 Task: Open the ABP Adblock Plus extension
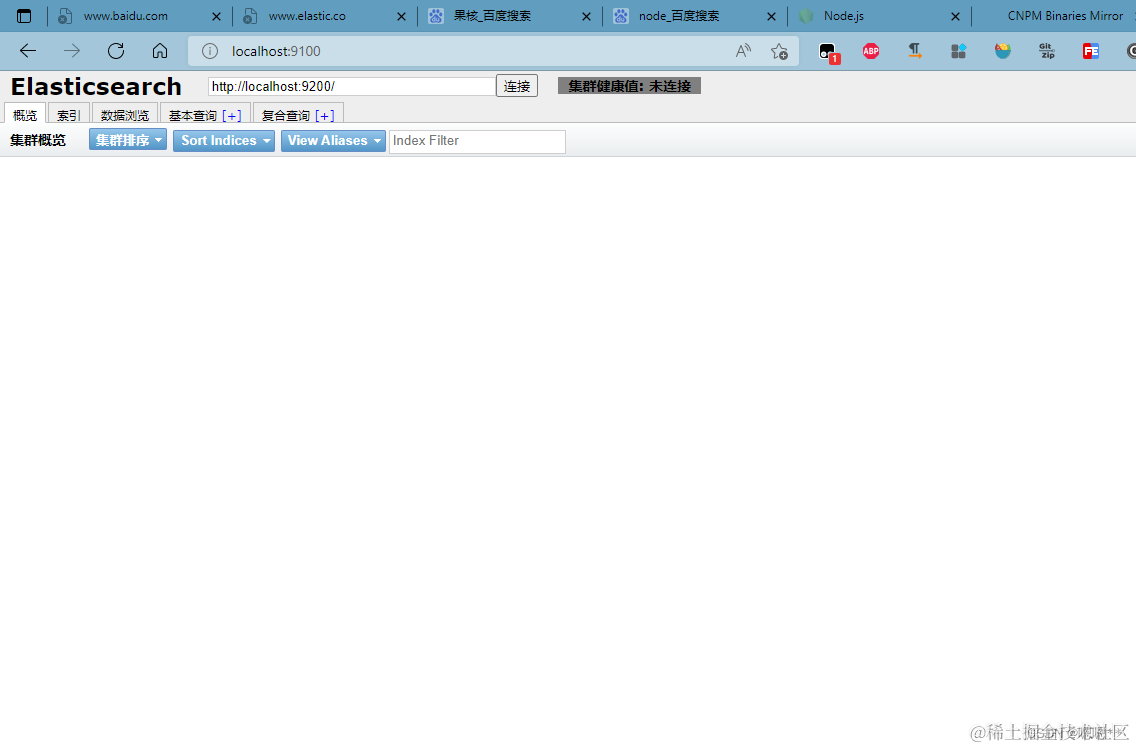point(871,51)
